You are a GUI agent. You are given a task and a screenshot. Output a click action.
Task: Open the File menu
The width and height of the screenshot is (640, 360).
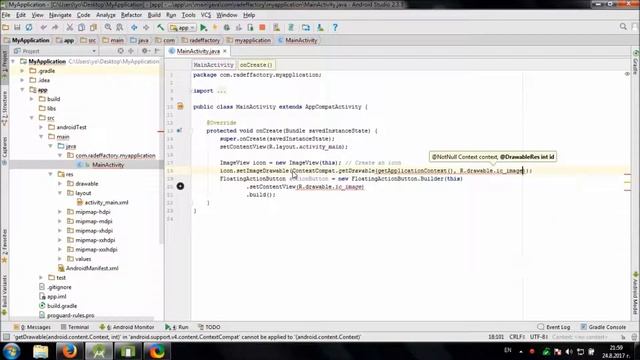(x=6, y=15)
